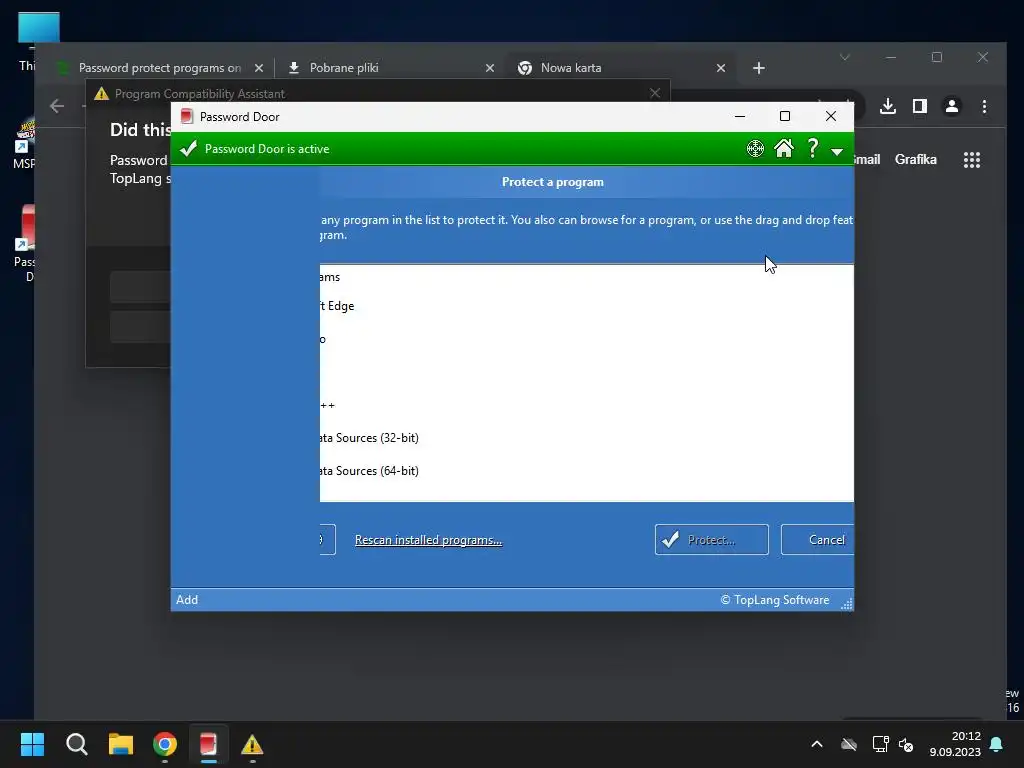Open Chrome from taskbar
1024x768 pixels.
165,744
